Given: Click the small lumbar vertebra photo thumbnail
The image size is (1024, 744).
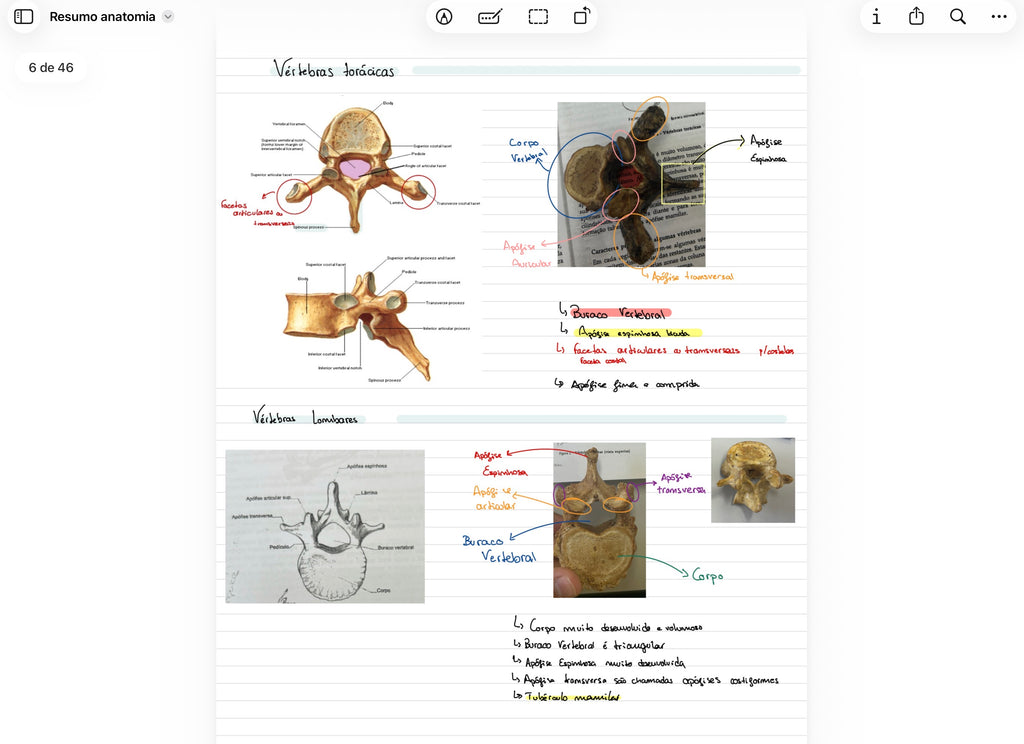Looking at the screenshot, I should pos(753,480).
